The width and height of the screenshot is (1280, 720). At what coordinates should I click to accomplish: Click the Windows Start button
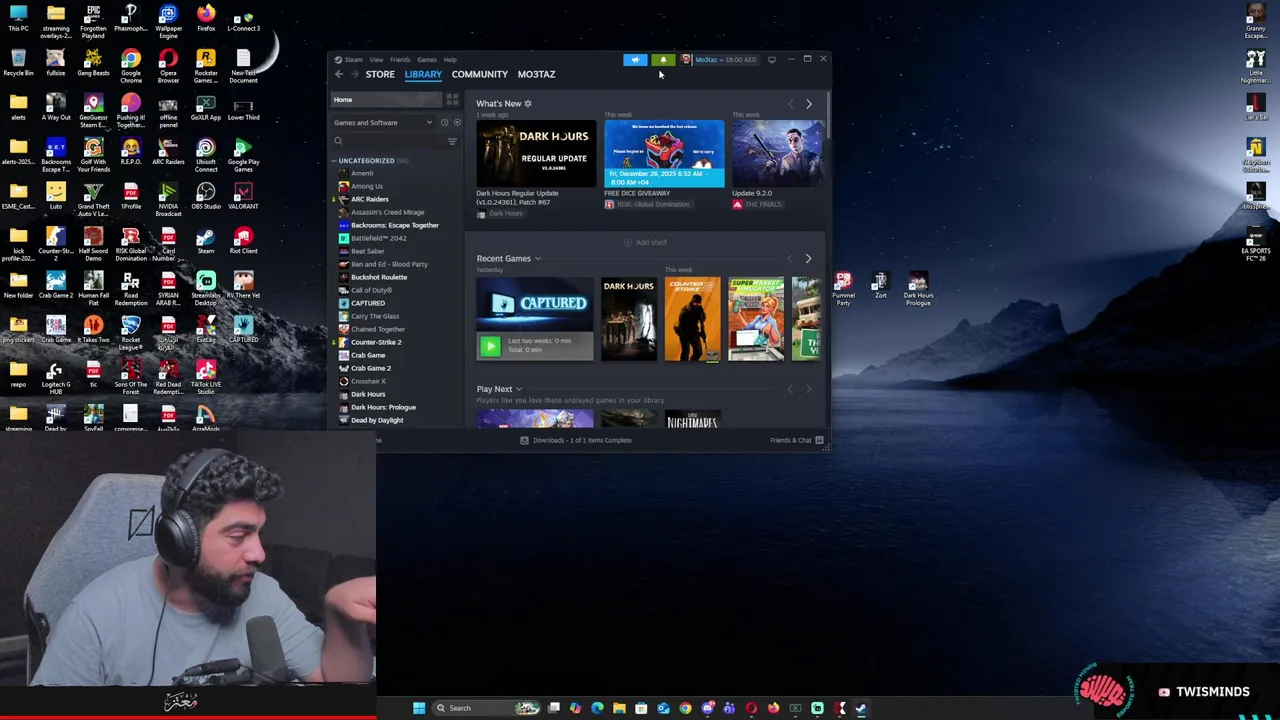coord(419,708)
